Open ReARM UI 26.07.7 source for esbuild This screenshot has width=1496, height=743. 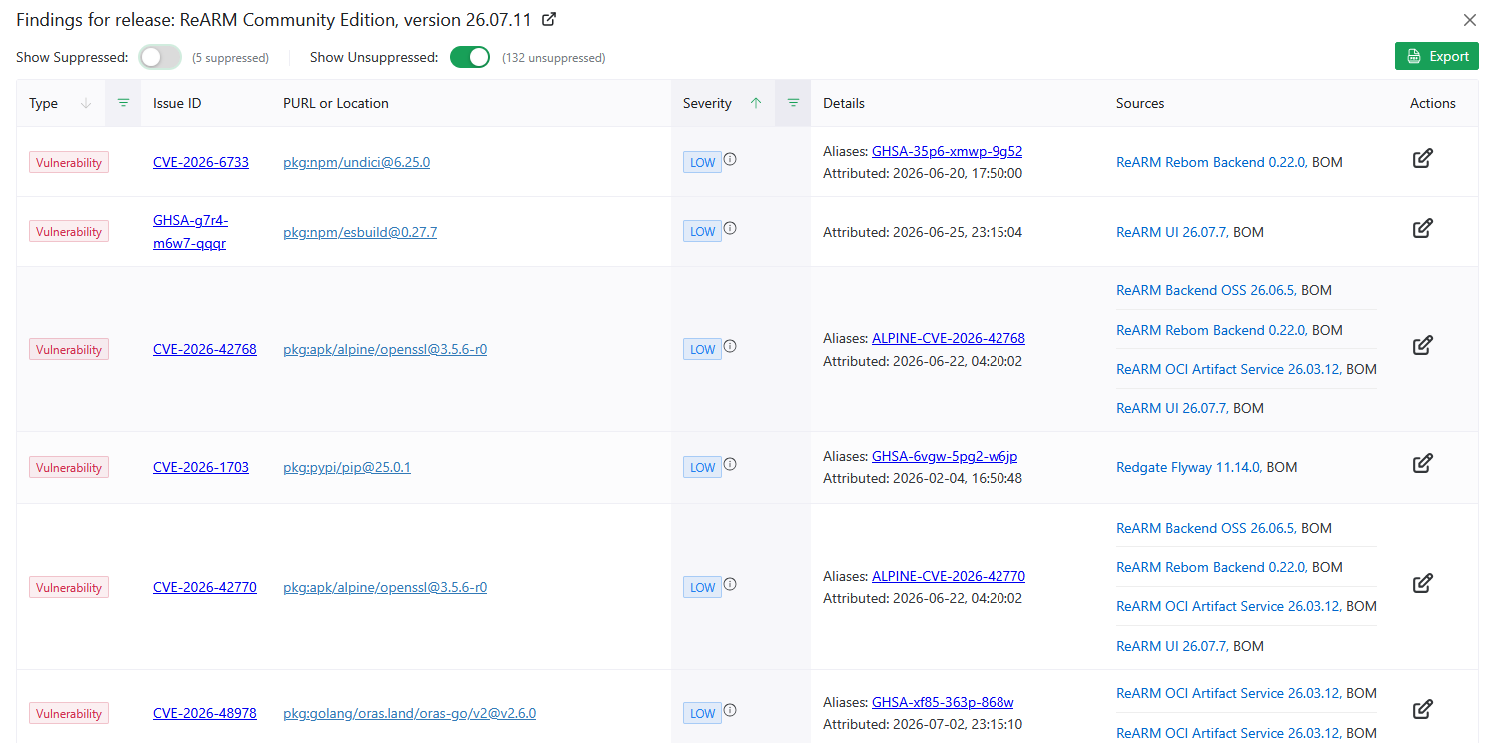(x=1171, y=232)
